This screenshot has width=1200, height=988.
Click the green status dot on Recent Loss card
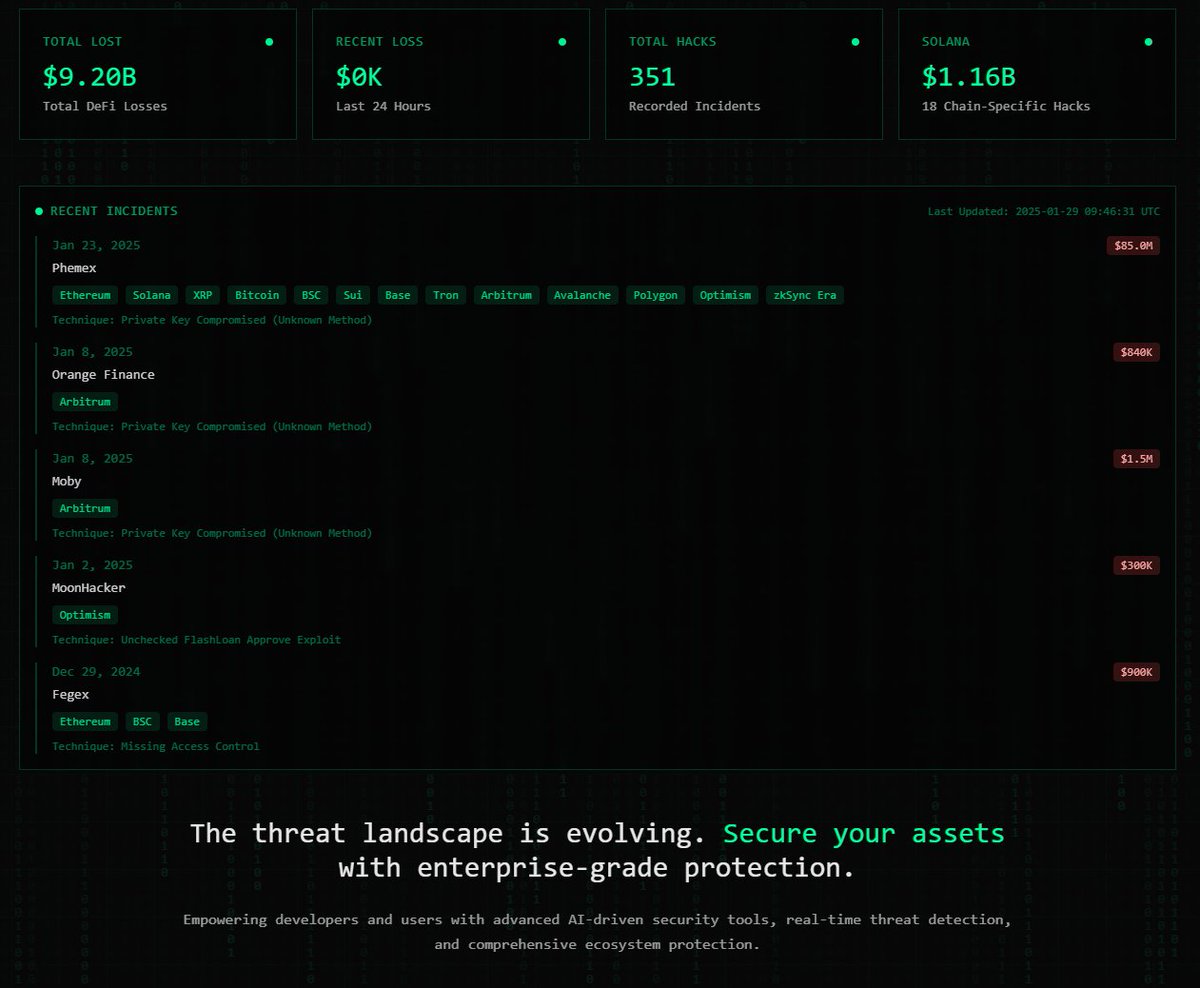pyautogui.click(x=562, y=42)
